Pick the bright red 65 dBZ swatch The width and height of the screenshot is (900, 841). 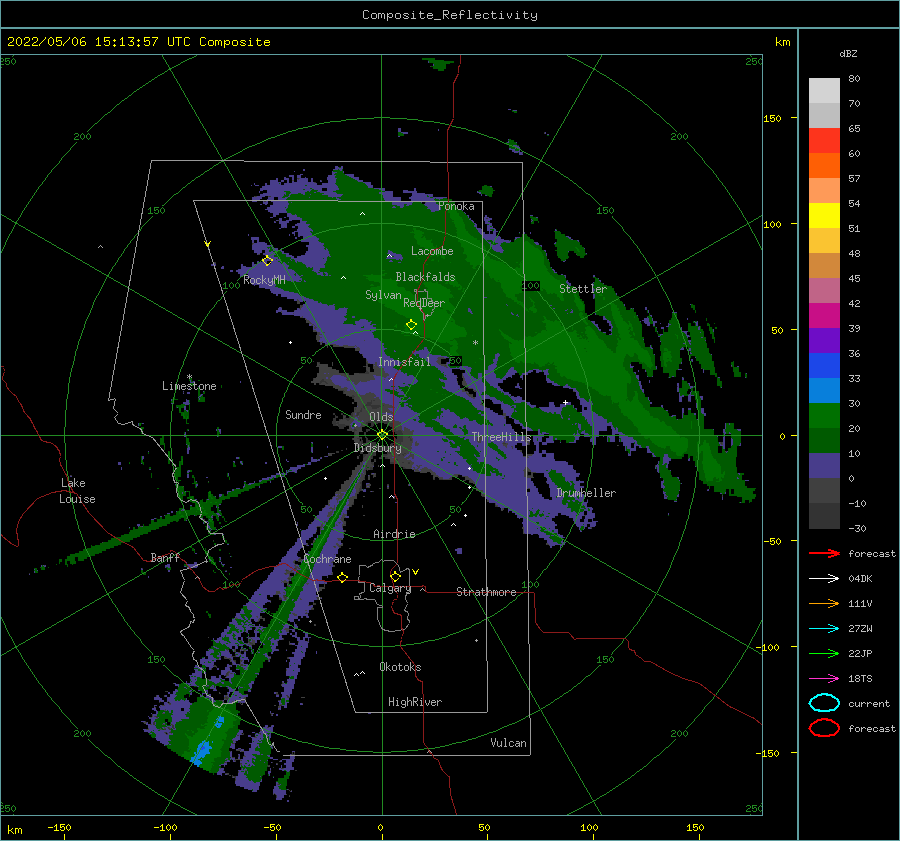(x=824, y=140)
